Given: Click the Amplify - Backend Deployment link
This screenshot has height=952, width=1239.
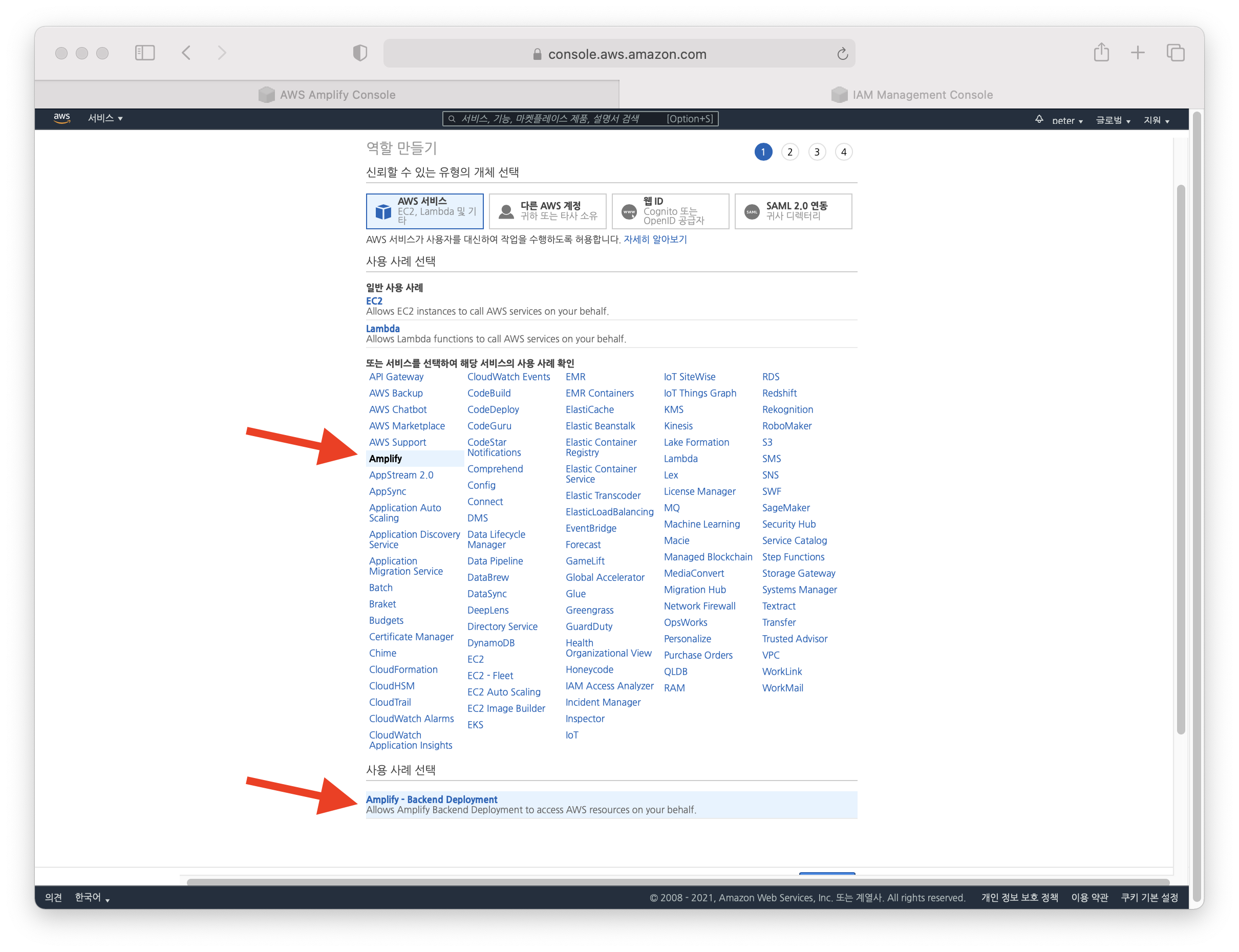Looking at the screenshot, I should 431,799.
